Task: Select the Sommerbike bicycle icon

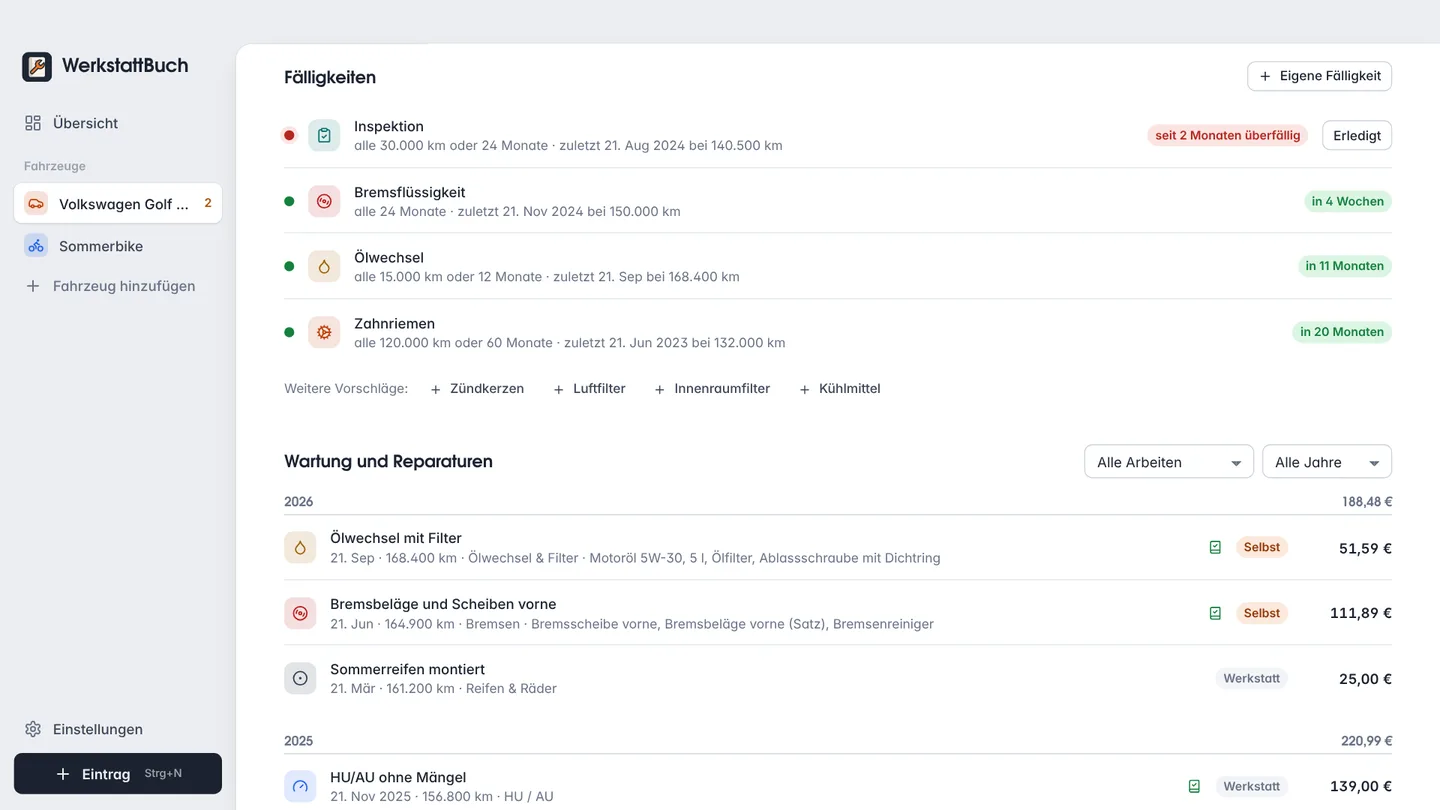Action: pyautogui.click(x=36, y=245)
